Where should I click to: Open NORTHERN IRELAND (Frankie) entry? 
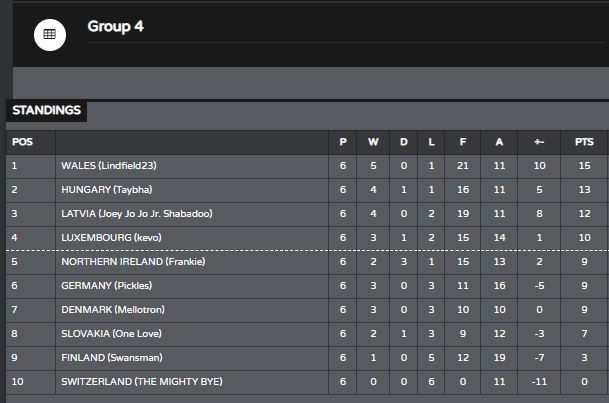point(133,262)
